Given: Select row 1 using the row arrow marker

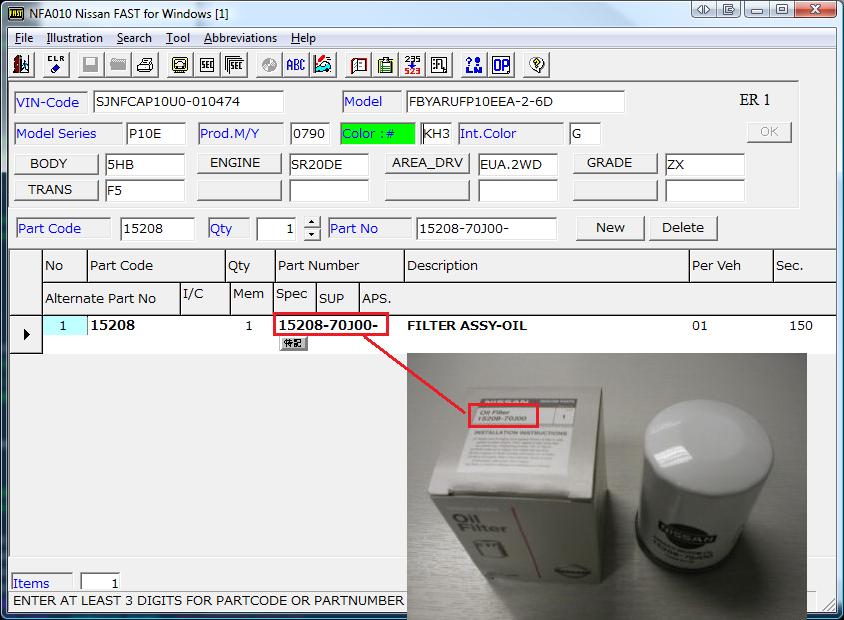Looking at the screenshot, I should pos(25,334).
